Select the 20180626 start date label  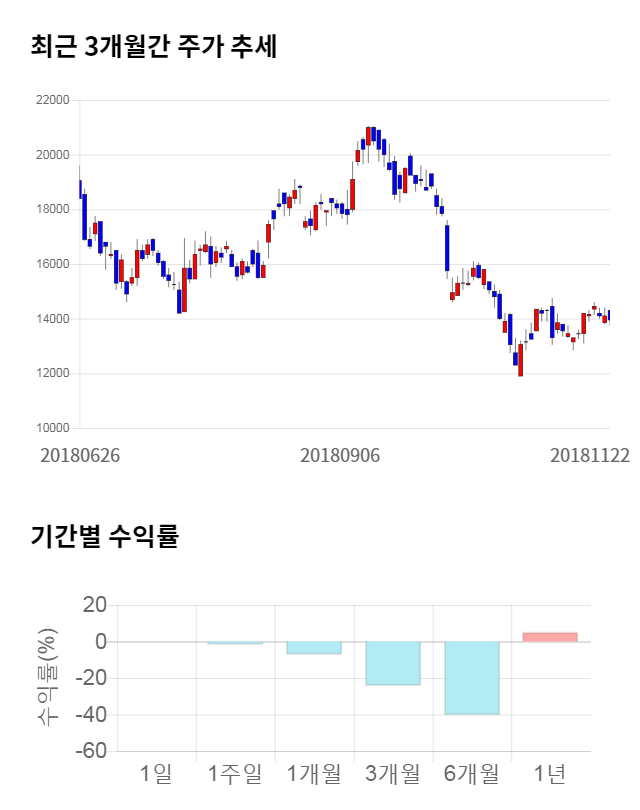80,455
